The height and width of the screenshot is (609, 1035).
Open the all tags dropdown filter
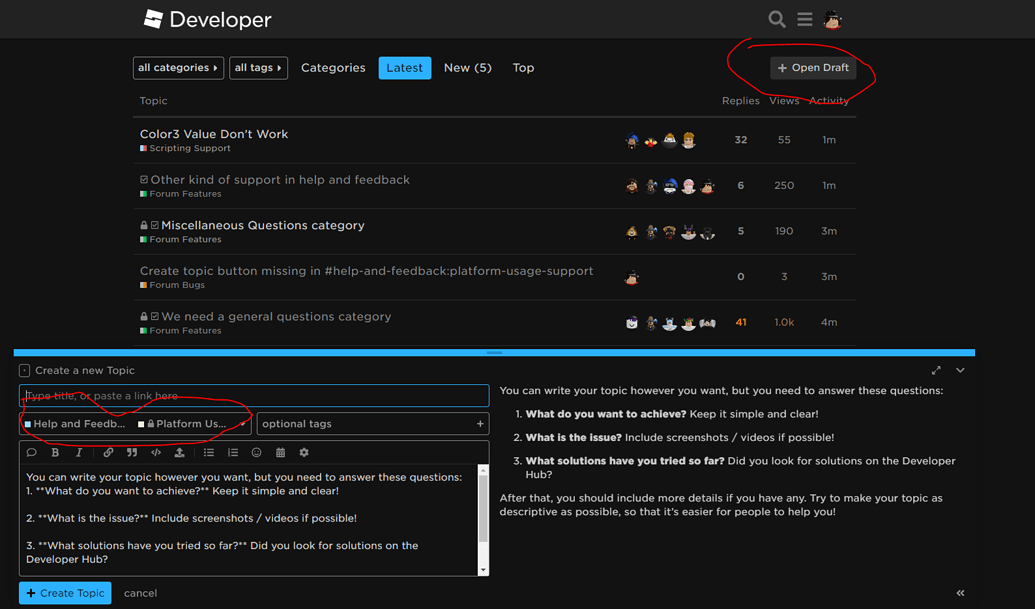tap(258, 67)
